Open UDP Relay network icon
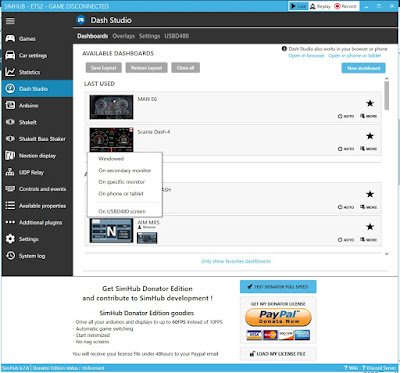 (x=10, y=172)
